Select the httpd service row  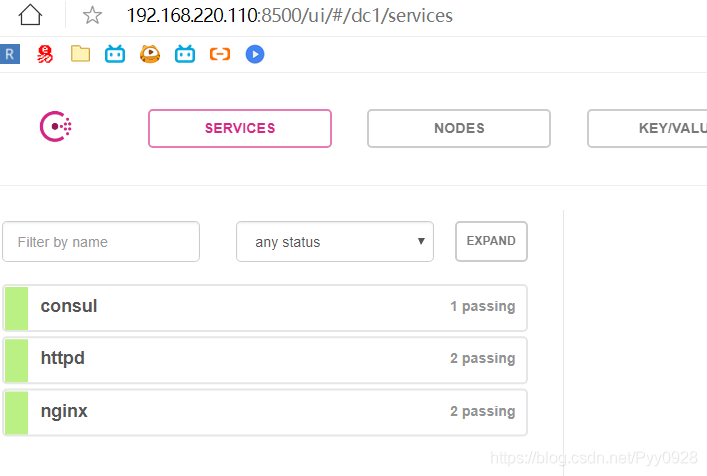point(265,360)
